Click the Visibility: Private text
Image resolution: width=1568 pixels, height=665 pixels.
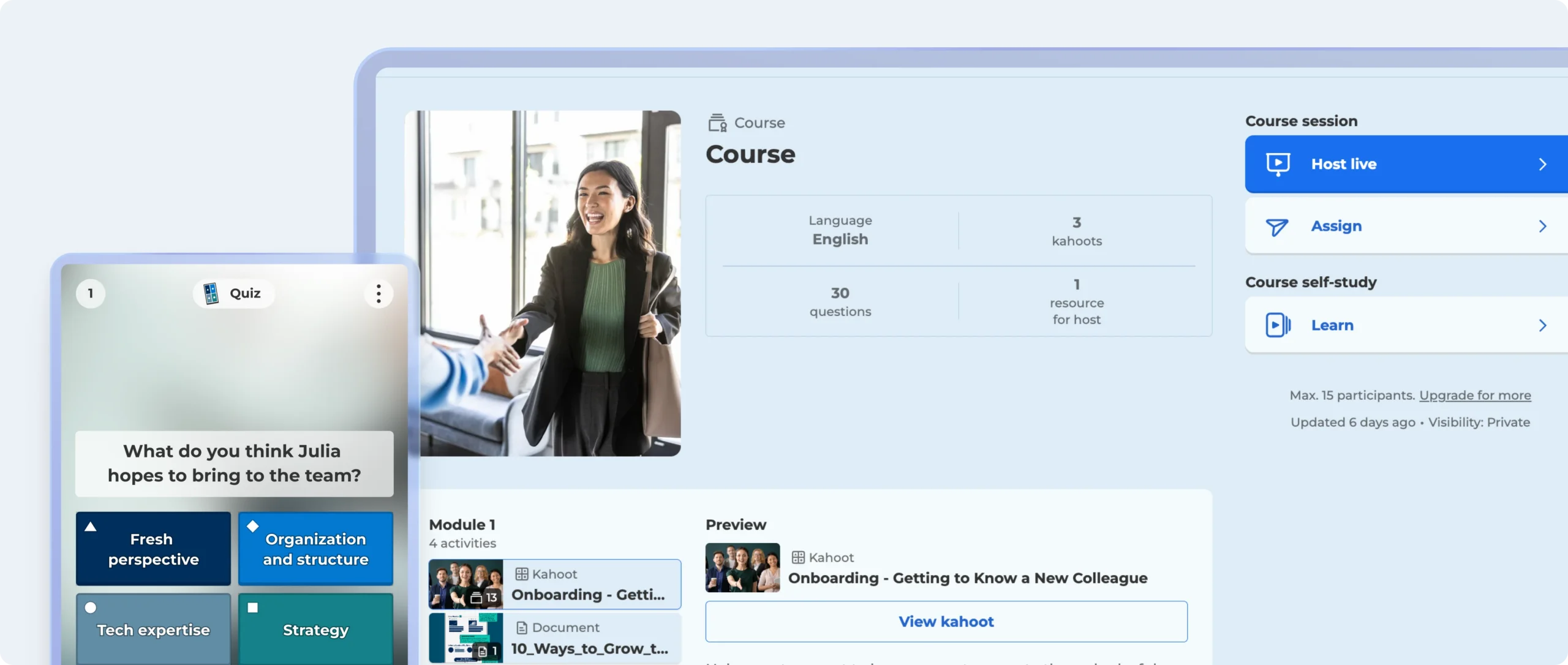pyautogui.click(x=1479, y=423)
